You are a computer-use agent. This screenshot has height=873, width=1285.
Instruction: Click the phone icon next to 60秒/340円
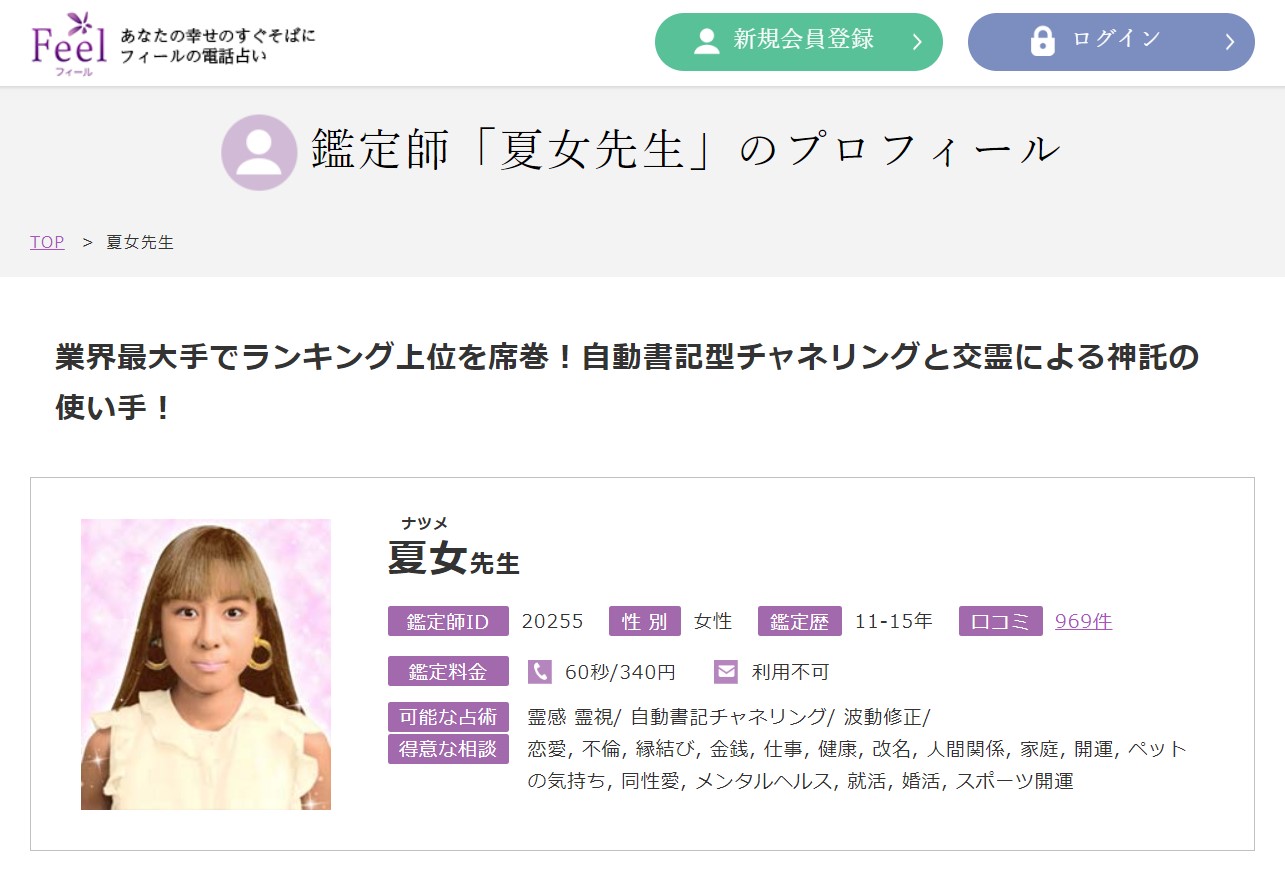pos(540,672)
